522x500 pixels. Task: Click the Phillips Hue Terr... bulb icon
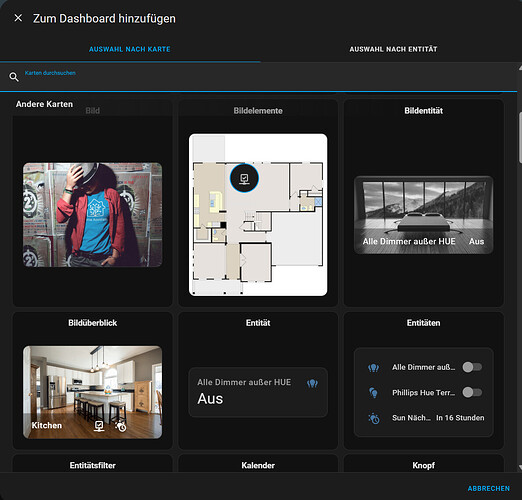coord(373,393)
